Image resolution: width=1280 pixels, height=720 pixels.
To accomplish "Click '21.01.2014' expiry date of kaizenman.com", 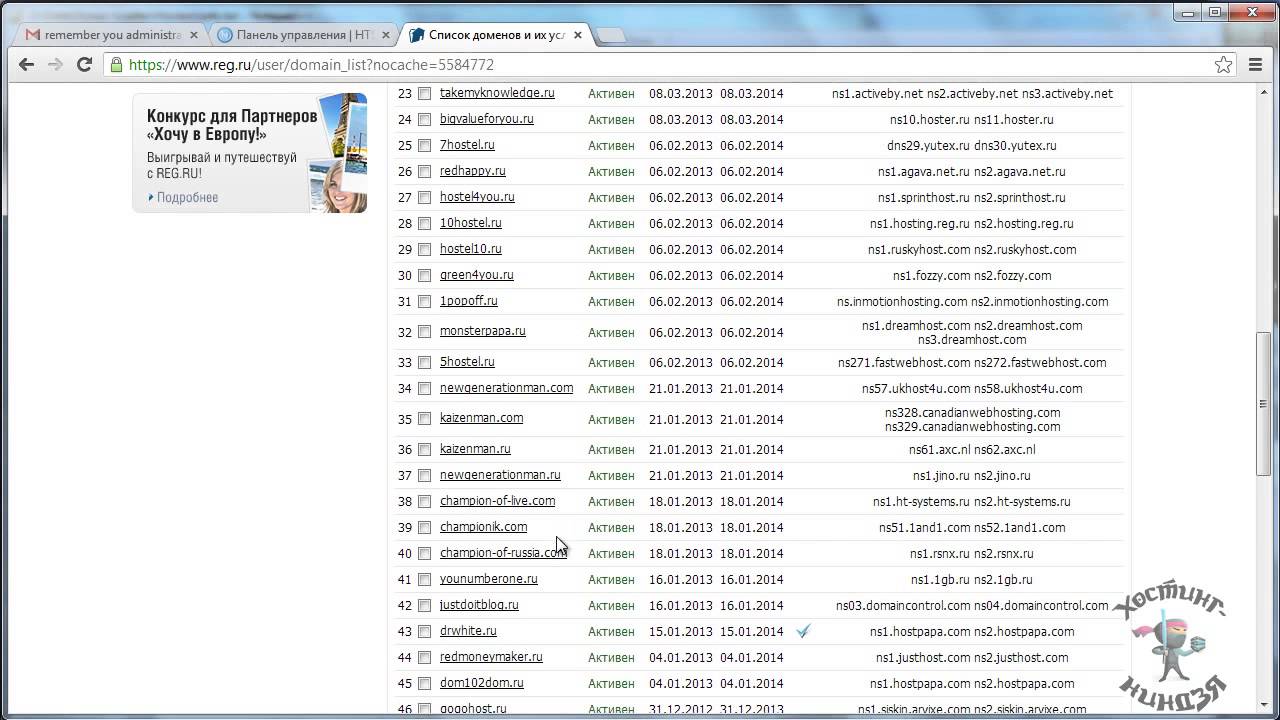I will pyautogui.click(x=752, y=418).
